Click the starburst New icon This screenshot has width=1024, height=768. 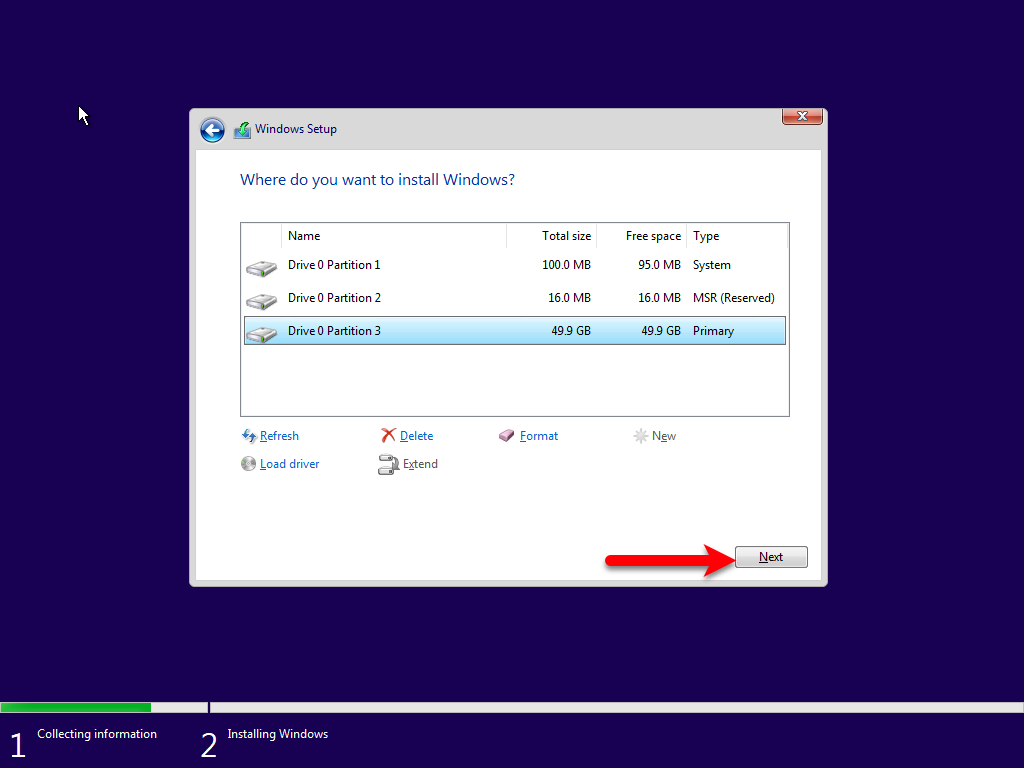point(641,436)
